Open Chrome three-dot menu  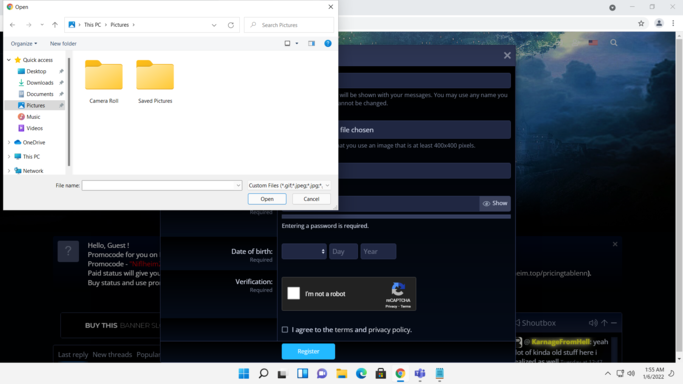tap(673, 24)
